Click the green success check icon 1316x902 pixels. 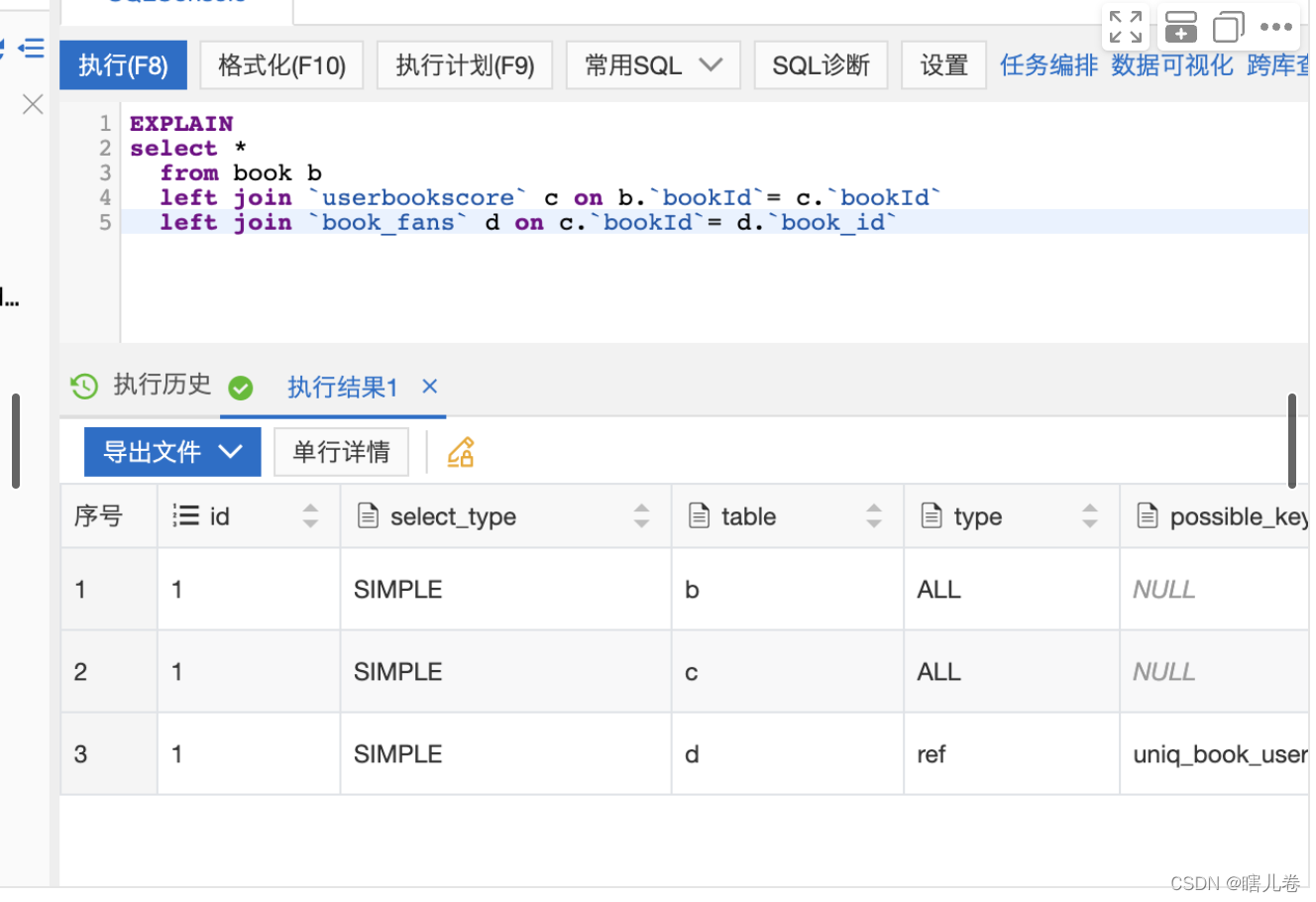click(241, 387)
